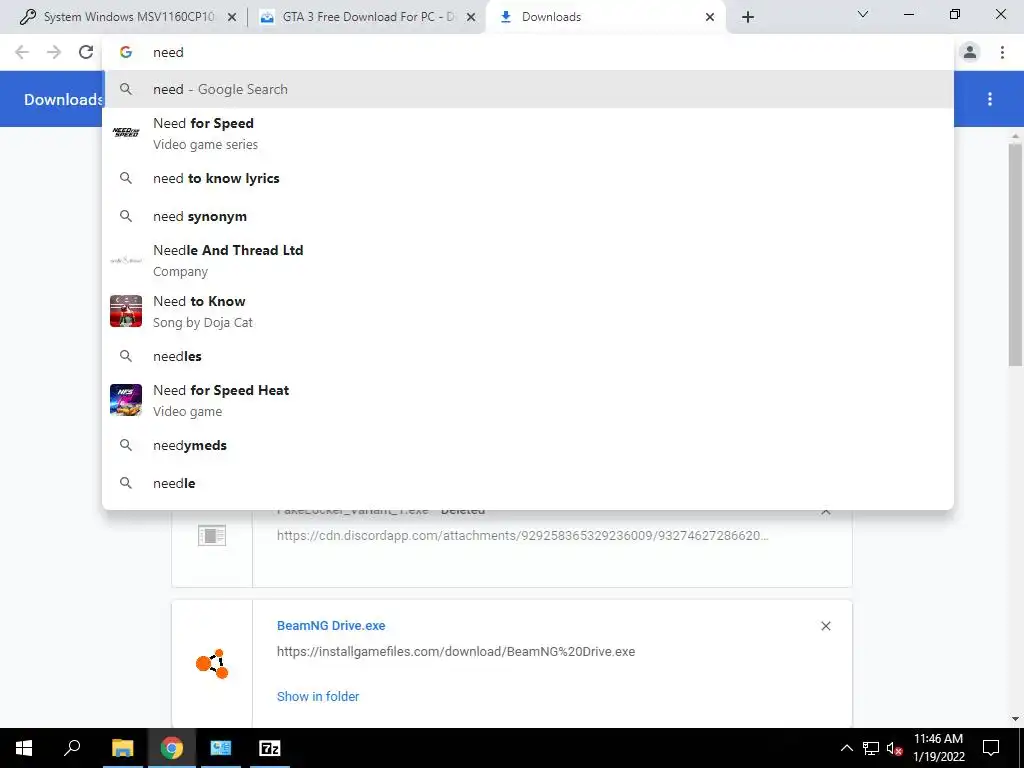The height and width of the screenshot is (768, 1024).
Task: Open the Windows Start menu
Action: coord(24,748)
